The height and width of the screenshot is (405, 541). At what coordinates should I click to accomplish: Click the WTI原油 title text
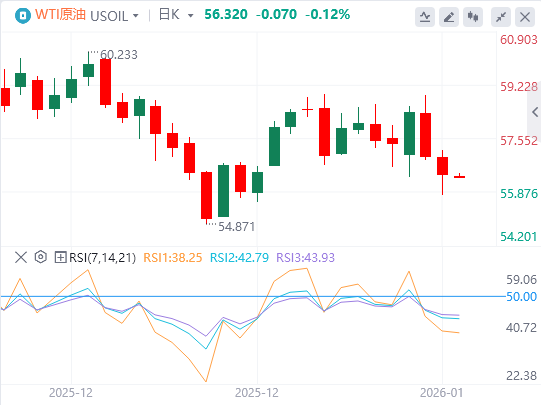point(60,15)
